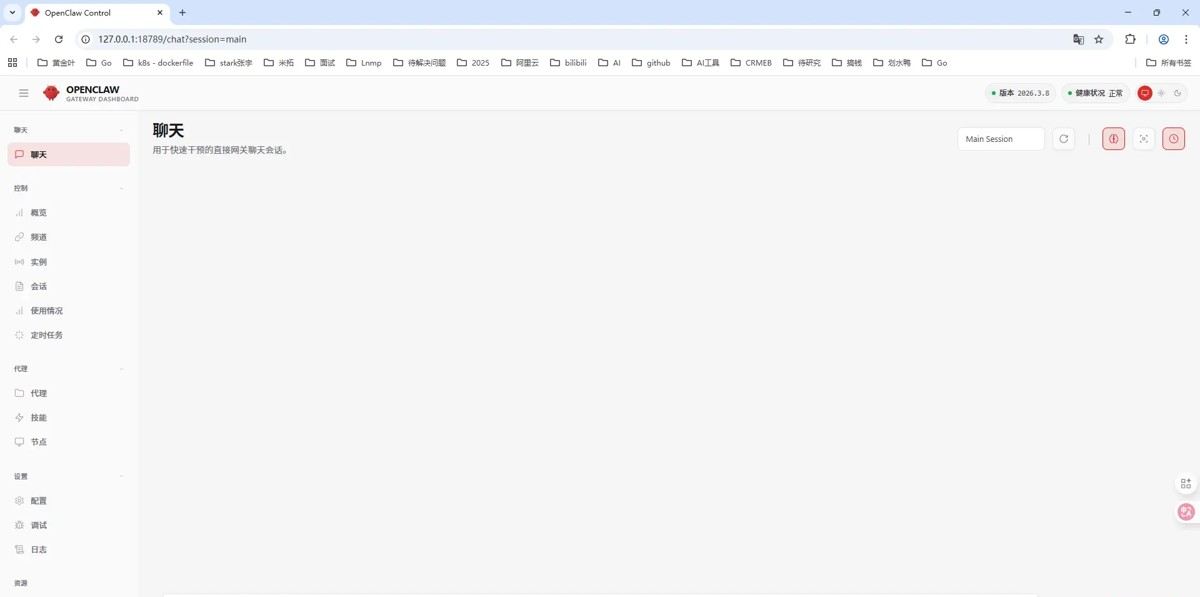Open browser extensions puzzle icon
The width and height of the screenshot is (1200, 597).
pyautogui.click(x=1130, y=39)
